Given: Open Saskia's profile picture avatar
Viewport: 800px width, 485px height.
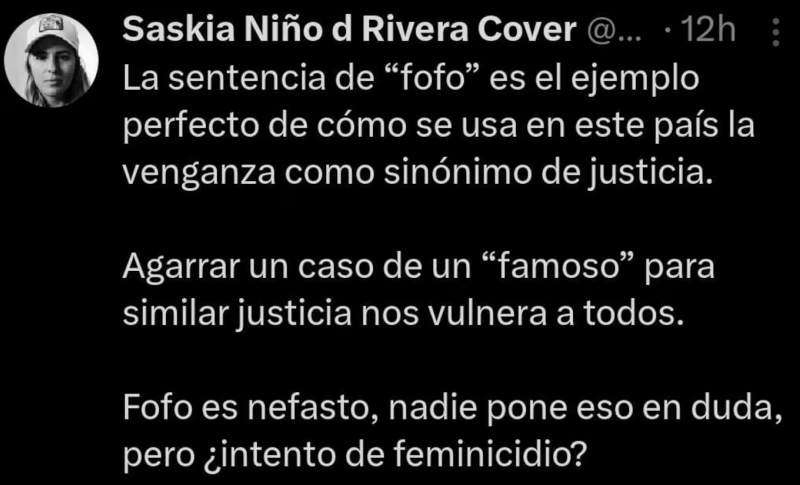Looking at the screenshot, I should tap(51, 60).
